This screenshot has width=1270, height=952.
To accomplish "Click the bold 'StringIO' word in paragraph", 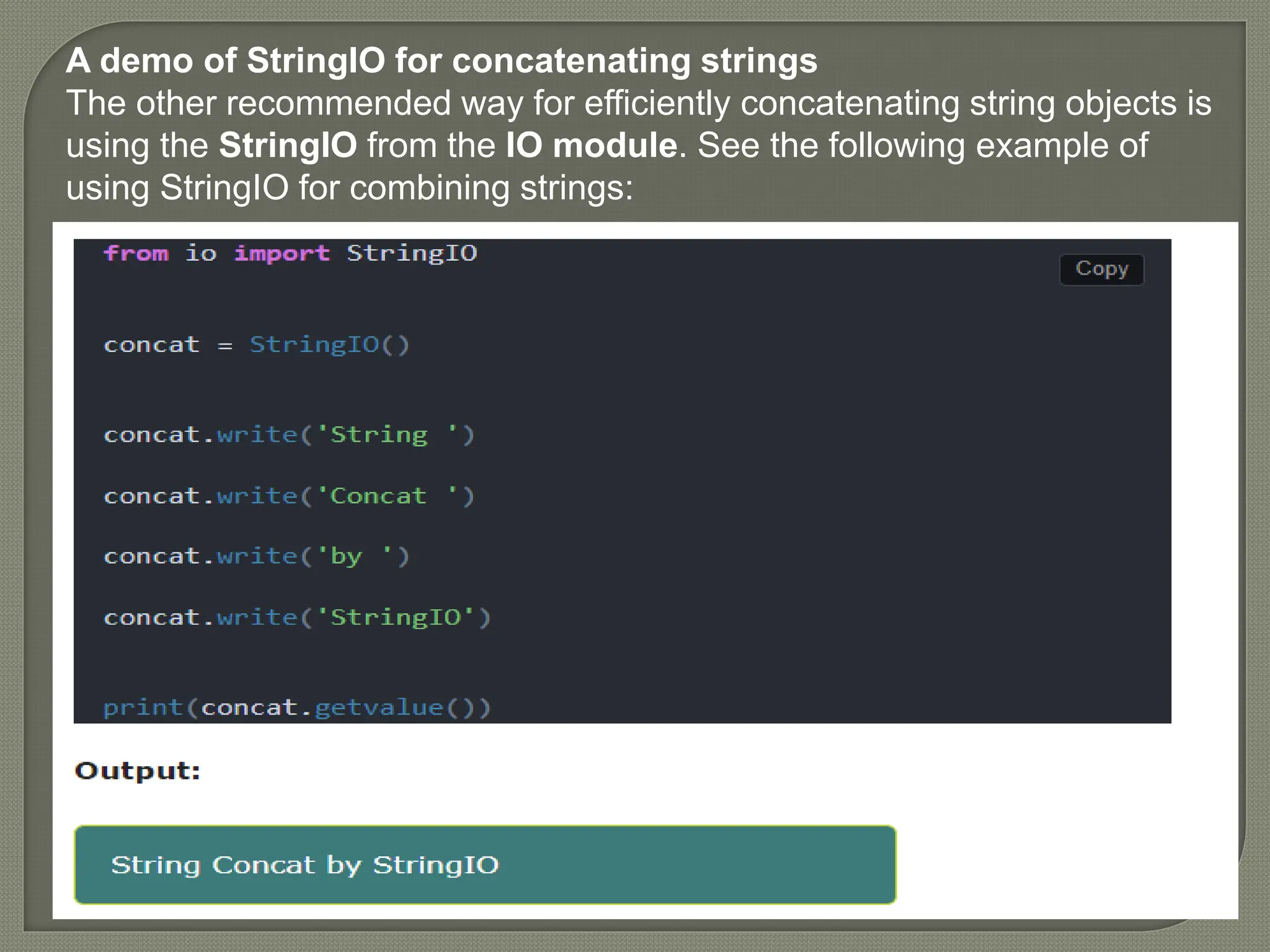I will click(288, 146).
